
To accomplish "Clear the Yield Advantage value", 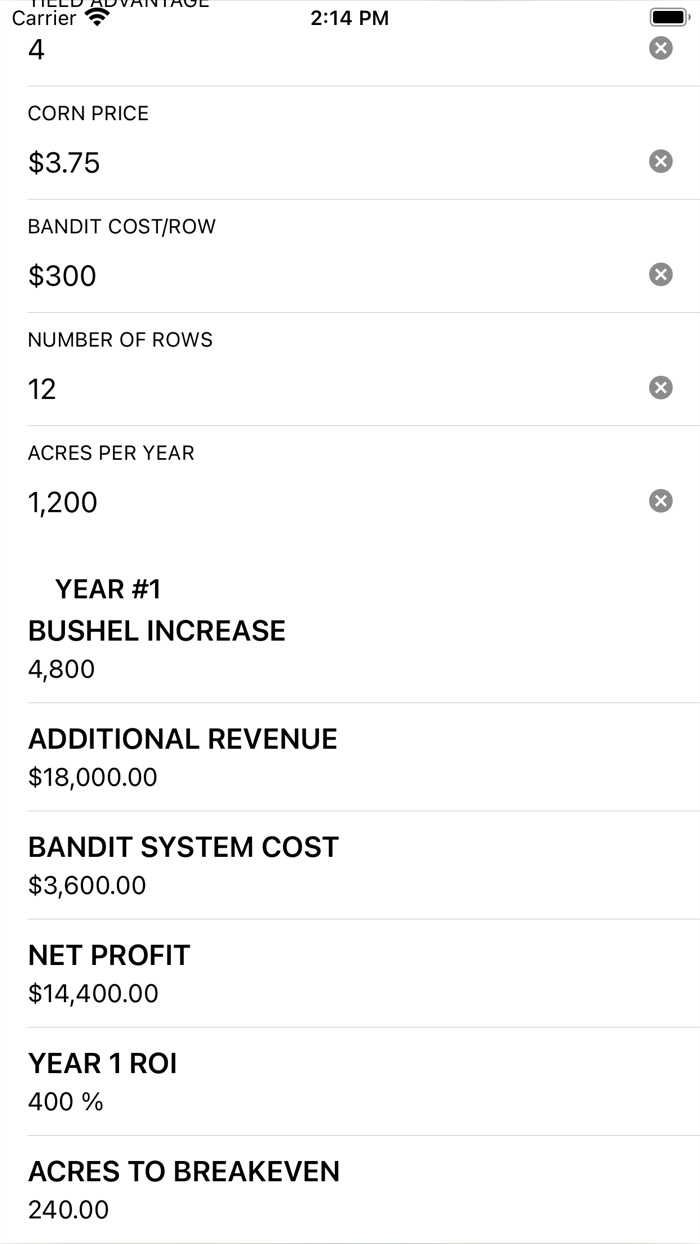I will pyautogui.click(x=660, y=48).
